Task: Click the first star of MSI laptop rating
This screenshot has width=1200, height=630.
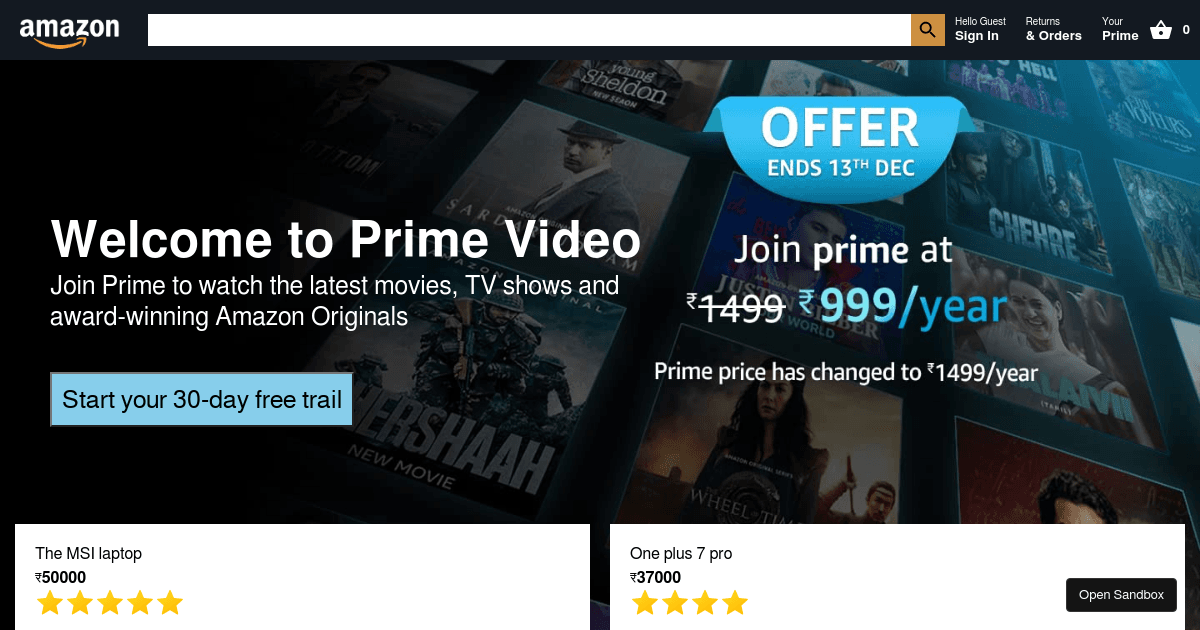Action: [50, 603]
